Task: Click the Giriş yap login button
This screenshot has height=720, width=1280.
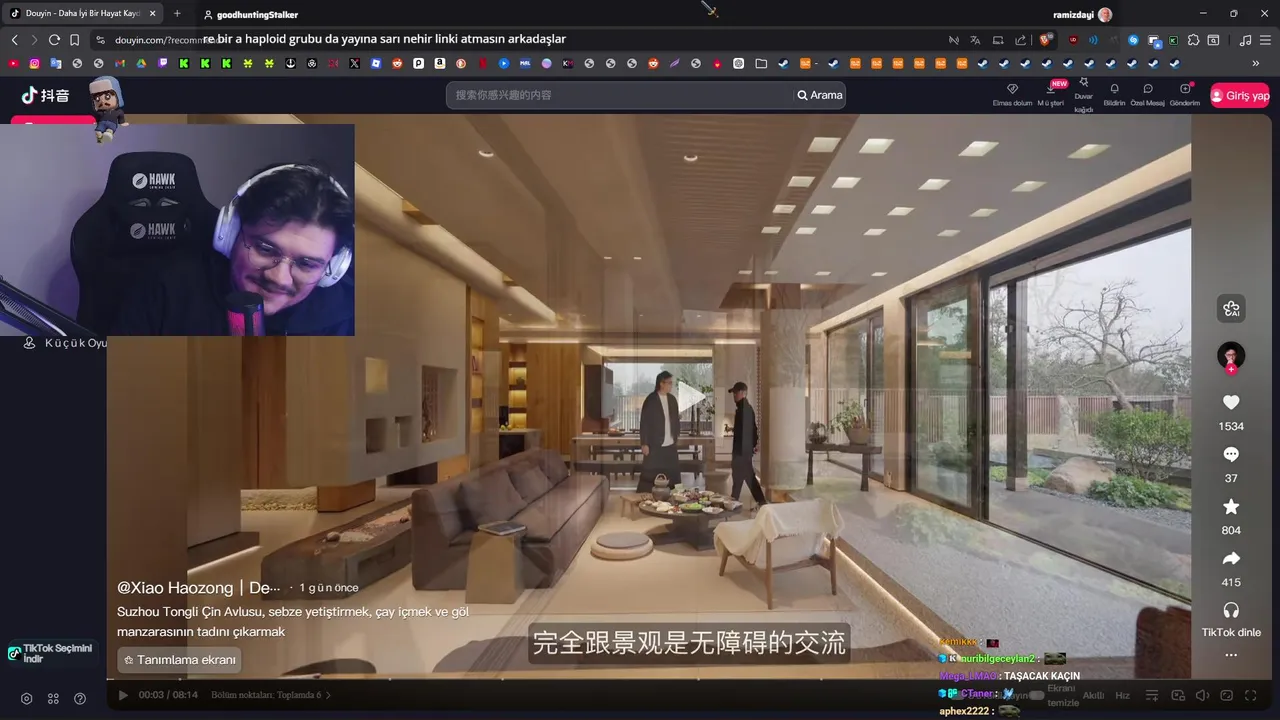Action: [x=1240, y=95]
